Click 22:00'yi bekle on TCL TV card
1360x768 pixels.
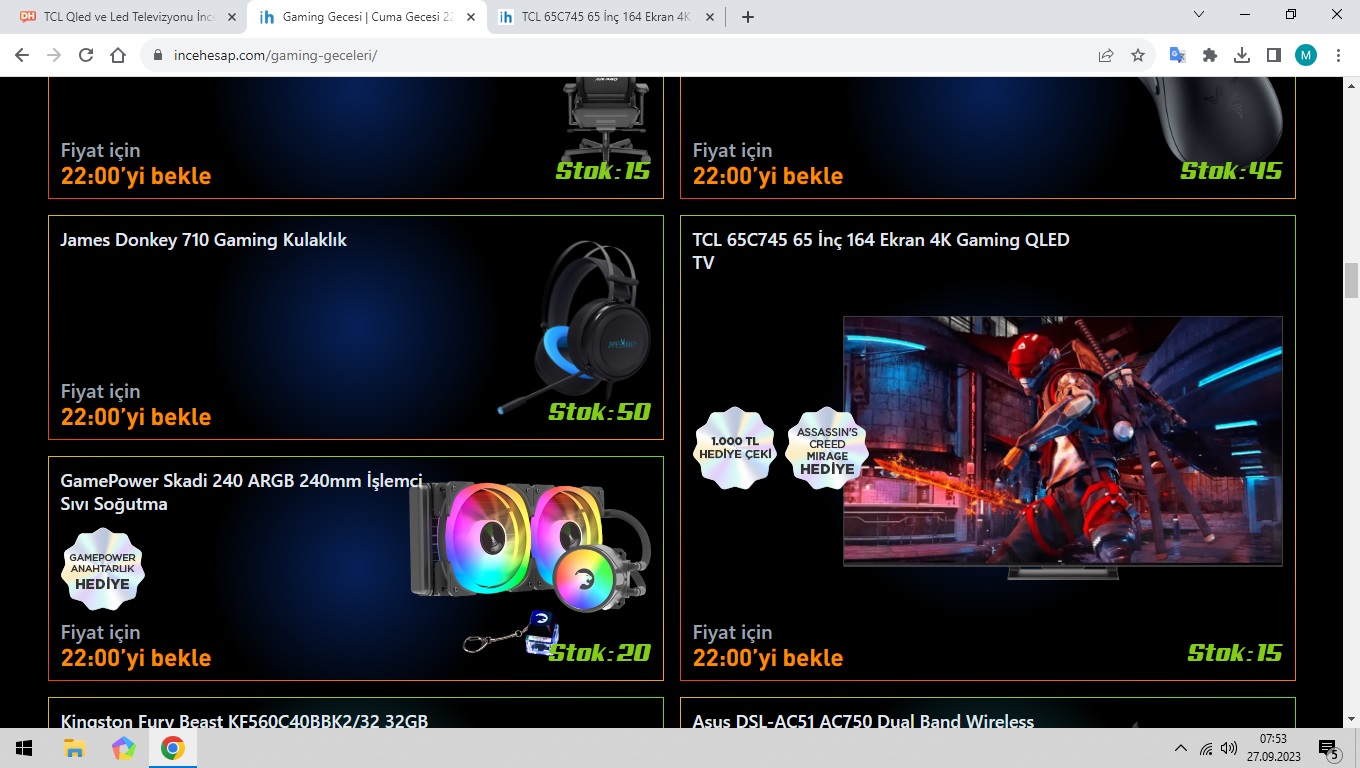coord(768,658)
